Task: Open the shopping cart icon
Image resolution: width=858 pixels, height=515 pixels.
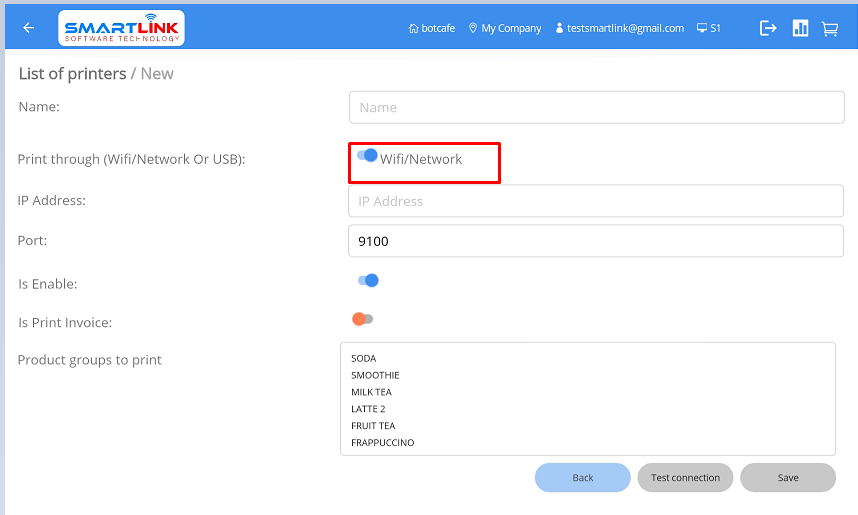Action: click(830, 28)
